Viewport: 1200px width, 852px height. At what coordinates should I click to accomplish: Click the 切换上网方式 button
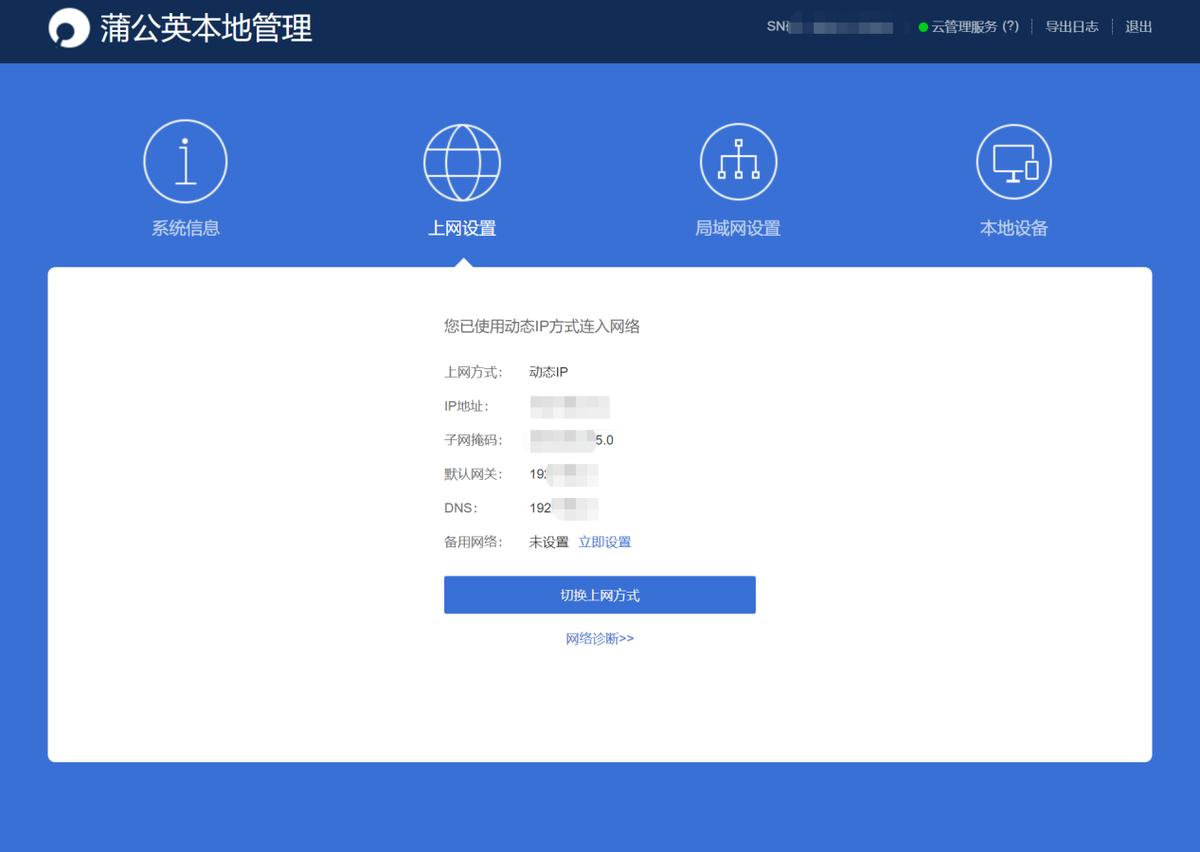600,594
